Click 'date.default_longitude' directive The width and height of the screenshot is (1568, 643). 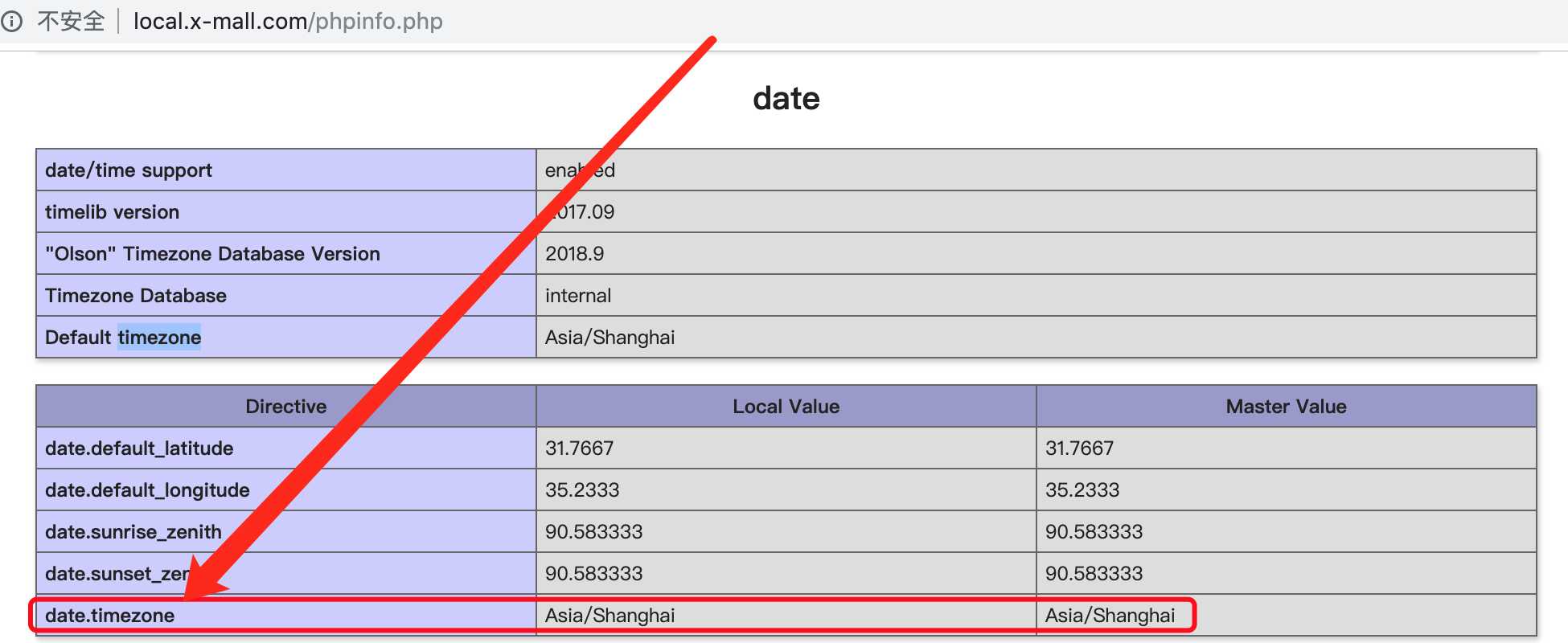(x=147, y=490)
